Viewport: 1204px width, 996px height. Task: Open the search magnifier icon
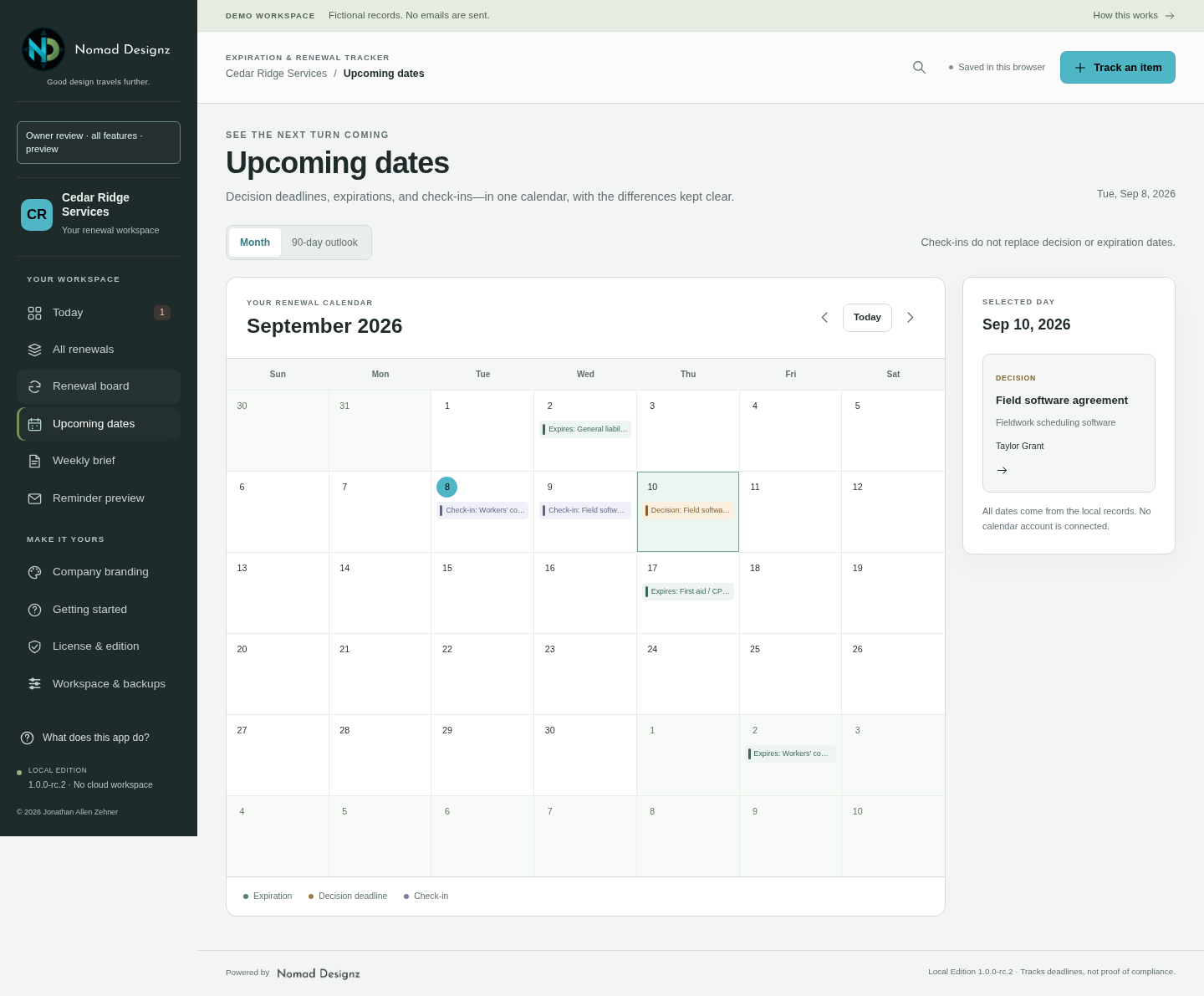919,68
